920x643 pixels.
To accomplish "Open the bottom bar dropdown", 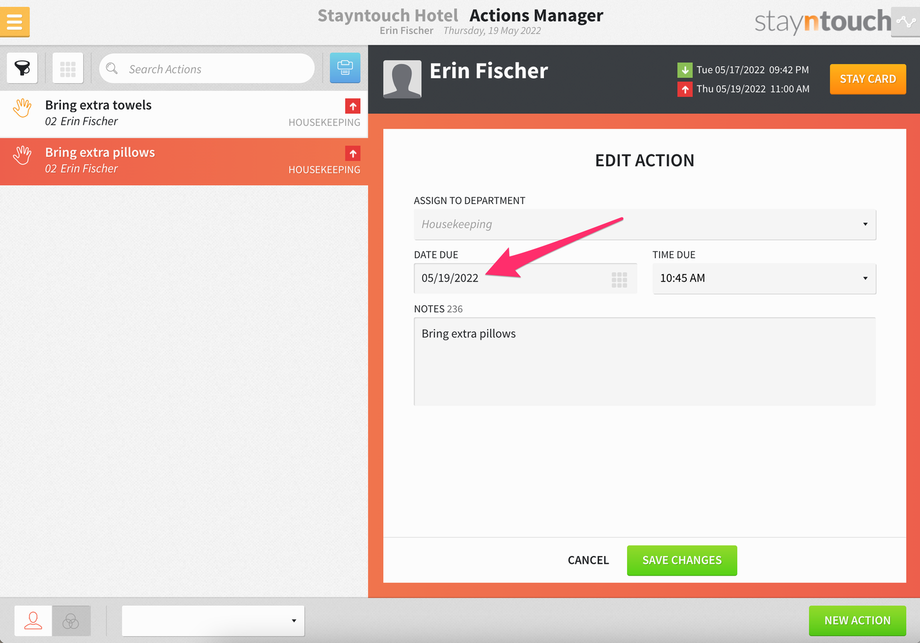I will pos(213,621).
